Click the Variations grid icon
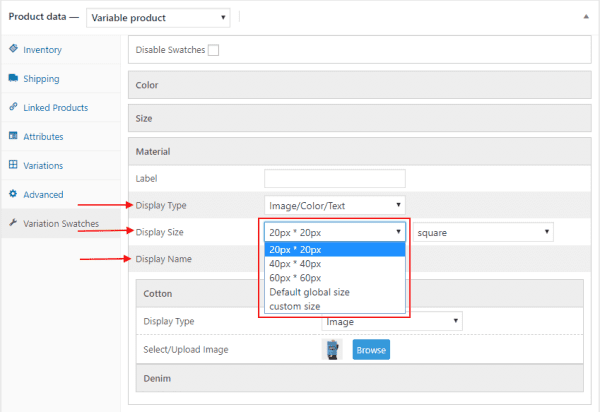 point(13,164)
